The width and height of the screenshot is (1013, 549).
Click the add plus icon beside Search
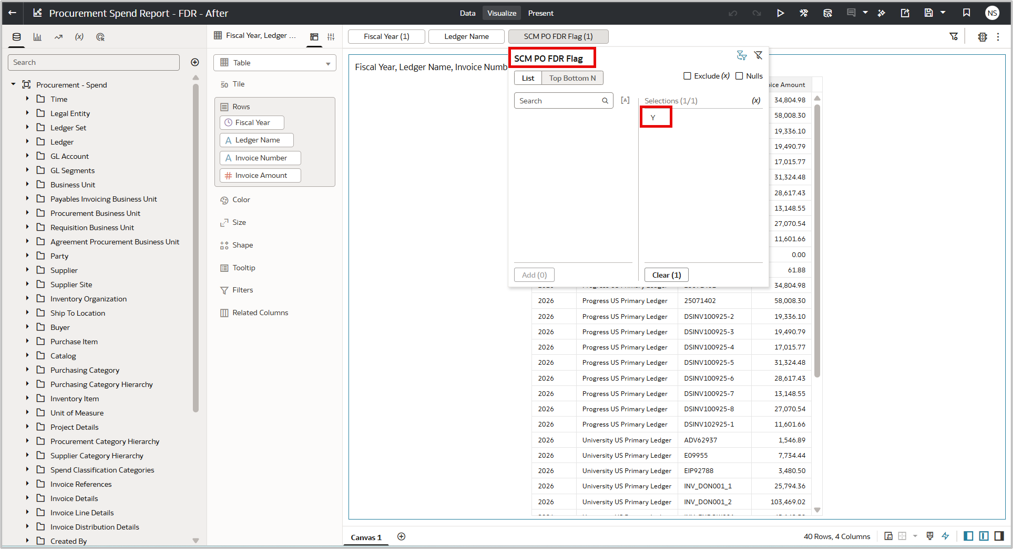pyautogui.click(x=195, y=62)
